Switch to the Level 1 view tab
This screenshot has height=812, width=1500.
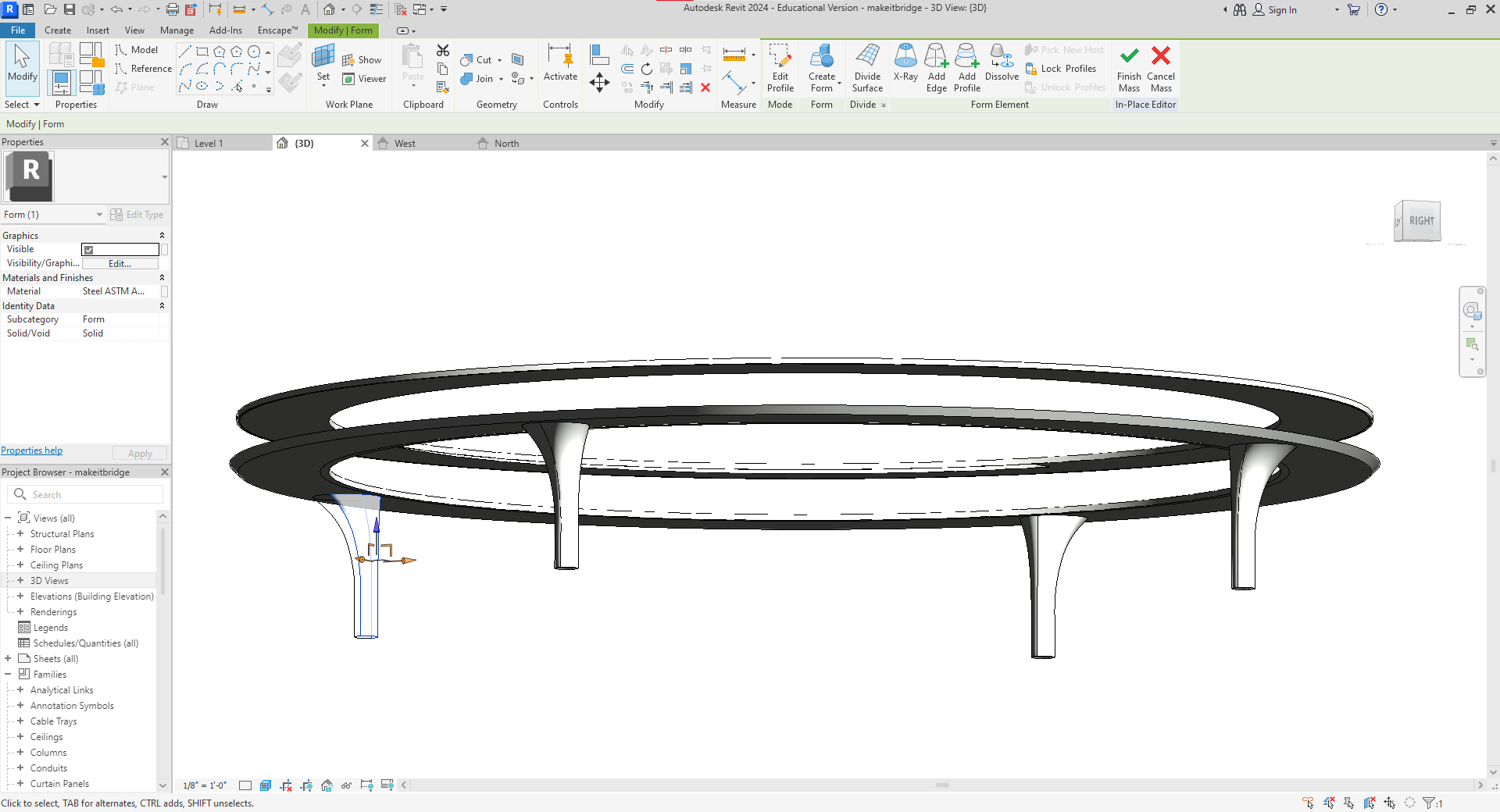(x=209, y=144)
